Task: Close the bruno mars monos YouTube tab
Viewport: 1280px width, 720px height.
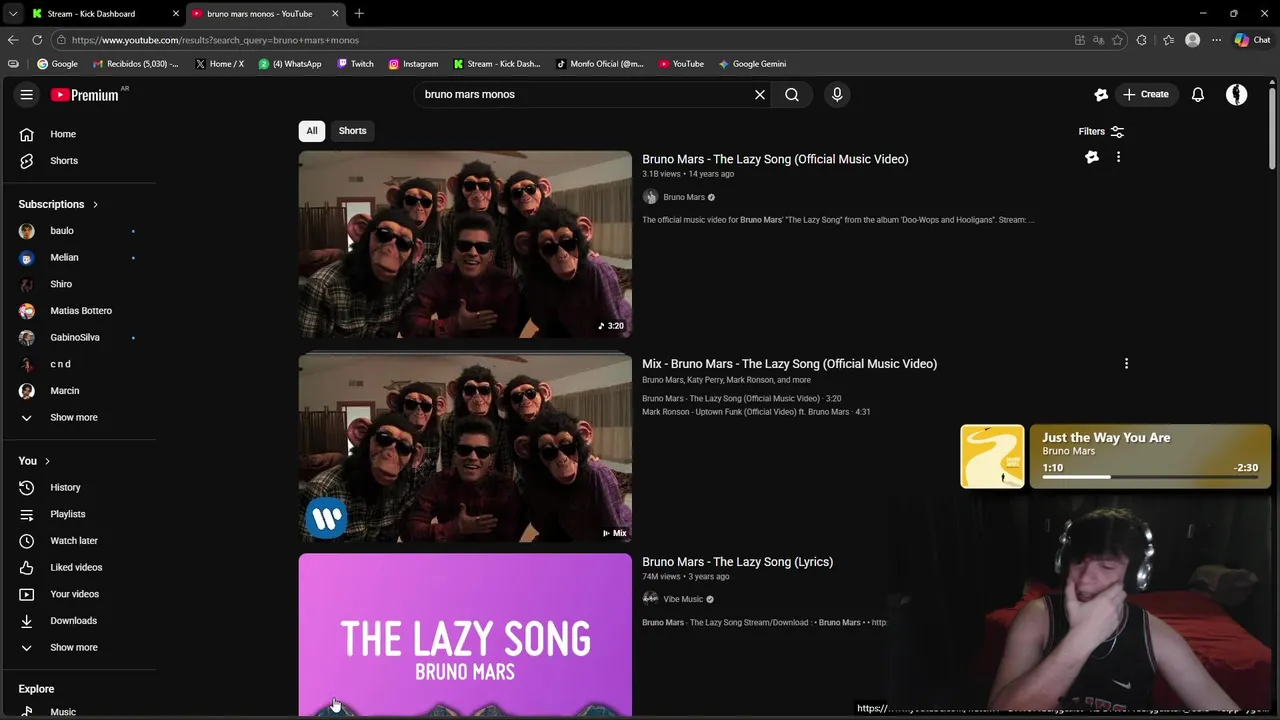Action: [x=335, y=13]
